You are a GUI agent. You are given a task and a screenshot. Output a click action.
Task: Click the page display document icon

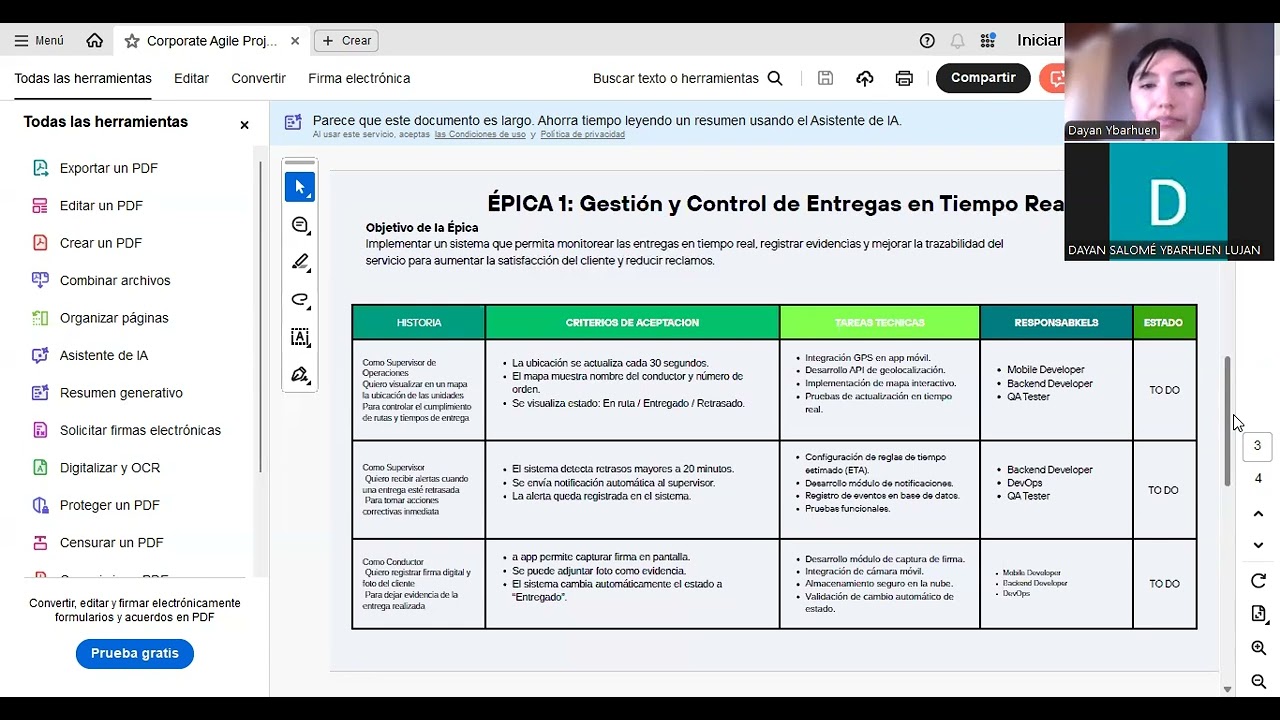tap(1258, 613)
